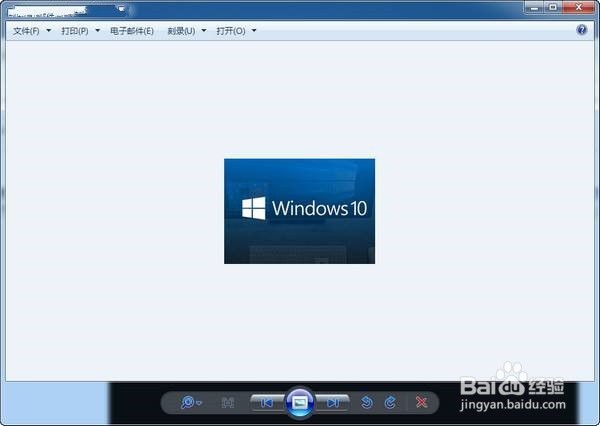Image resolution: width=600 pixels, height=426 pixels.
Task: Open the 打印(P) menu
Action: 75,31
